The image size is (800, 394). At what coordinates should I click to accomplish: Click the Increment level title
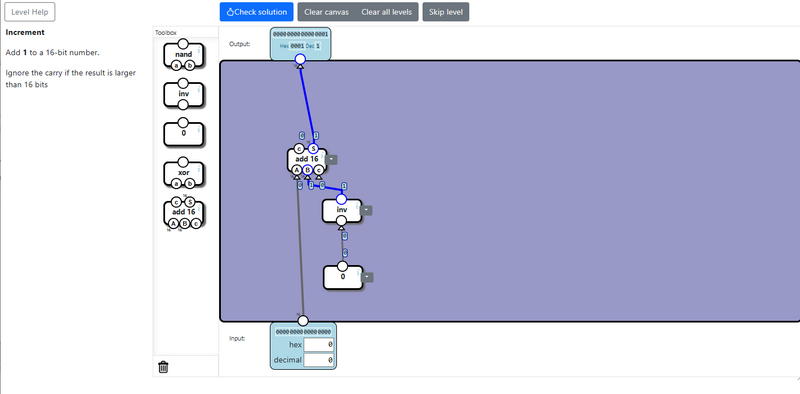(25, 32)
